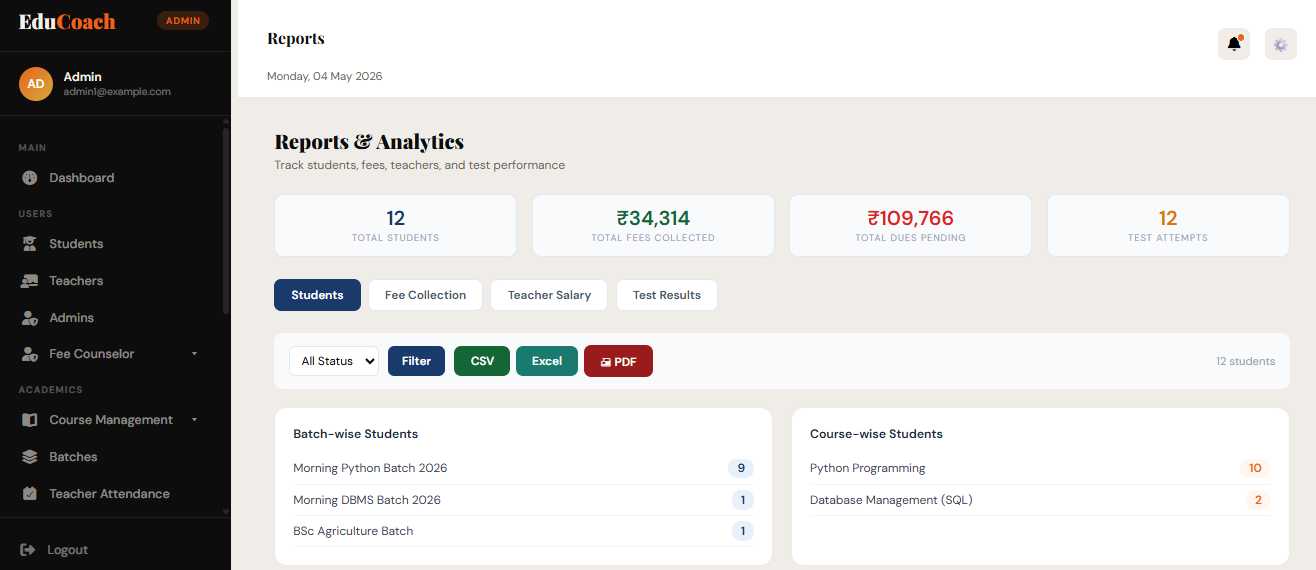Click the Students graduation cap icon
This screenshot has width=1316, height=570.
[x=30, y=244]
